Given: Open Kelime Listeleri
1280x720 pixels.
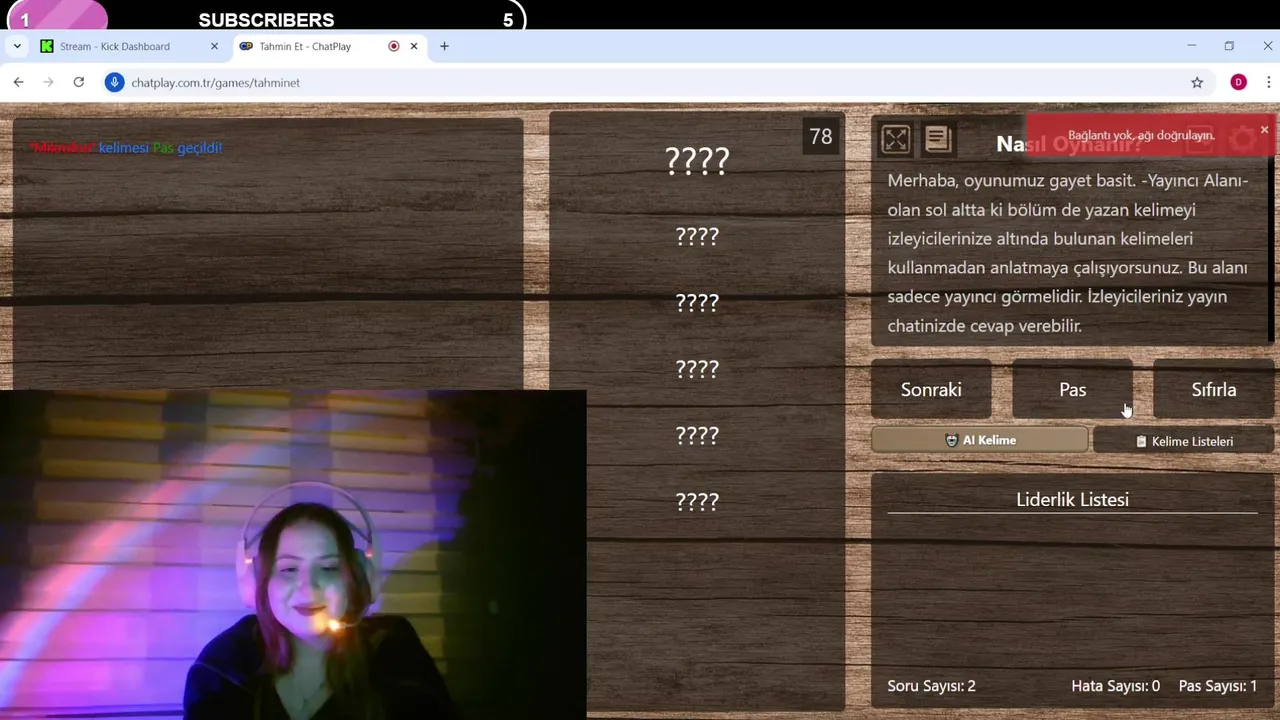Looking at the screenshot, I should click(x=1184, y=441).
